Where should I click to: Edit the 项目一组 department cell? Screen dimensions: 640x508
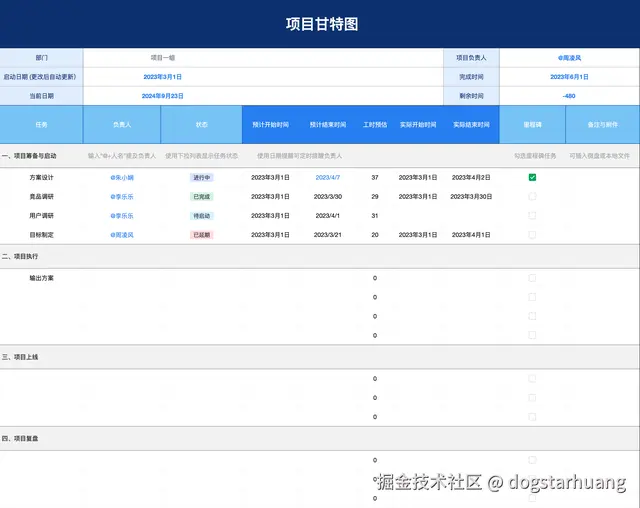[263, 58]
